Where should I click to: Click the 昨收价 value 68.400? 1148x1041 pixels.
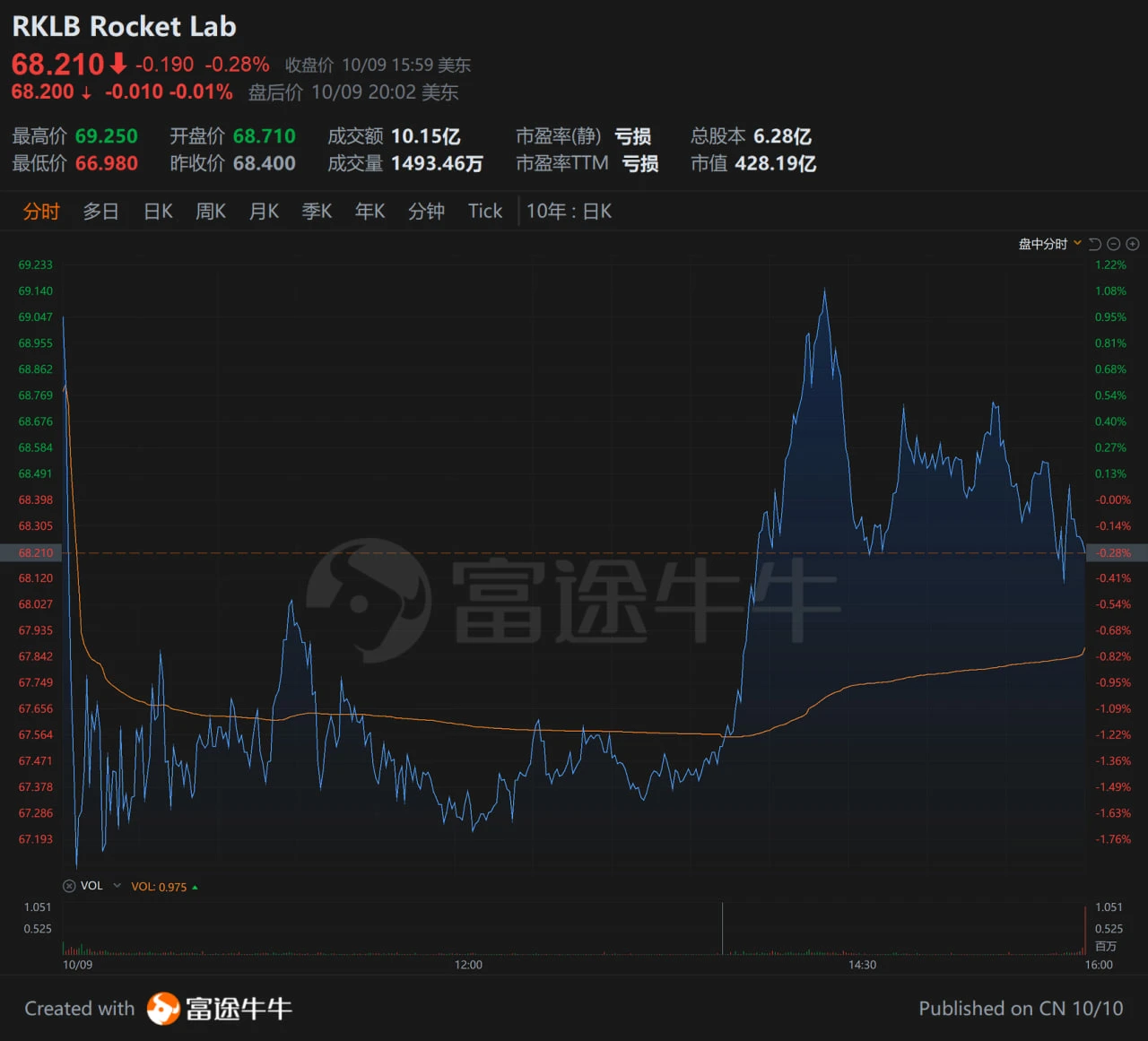click(x=265, y=163)
